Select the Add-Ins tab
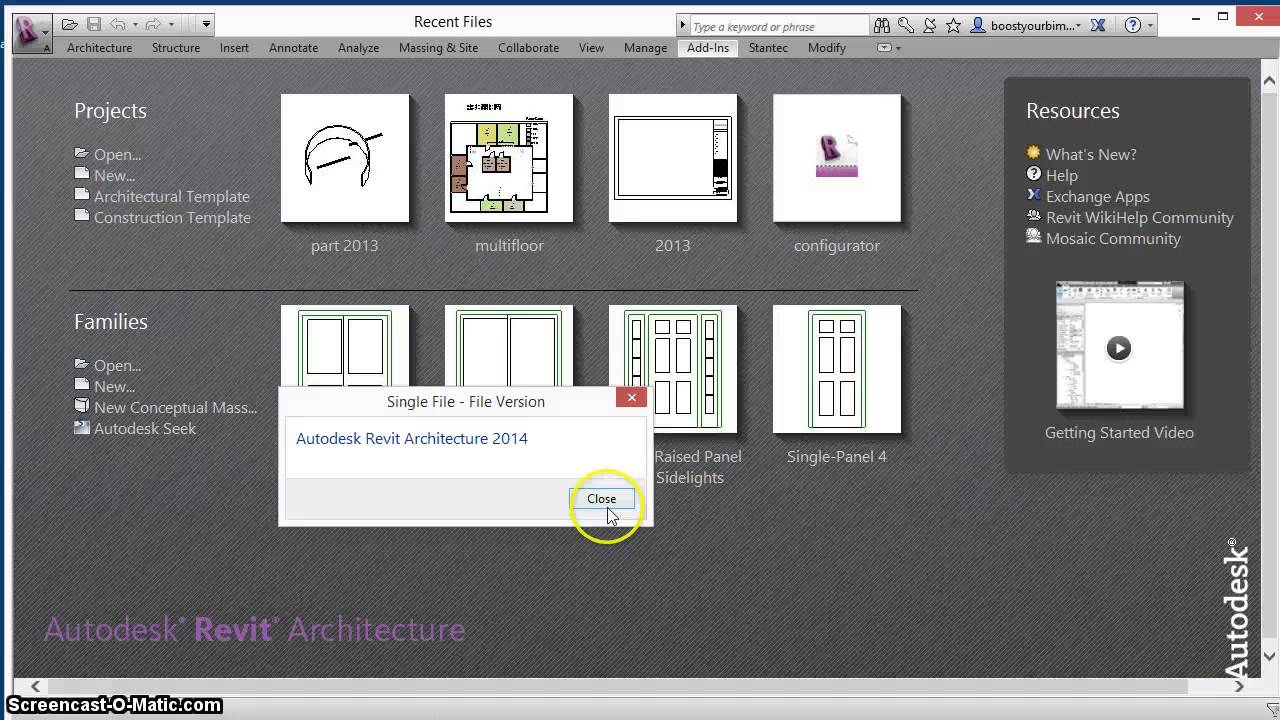 coord(708,47)
